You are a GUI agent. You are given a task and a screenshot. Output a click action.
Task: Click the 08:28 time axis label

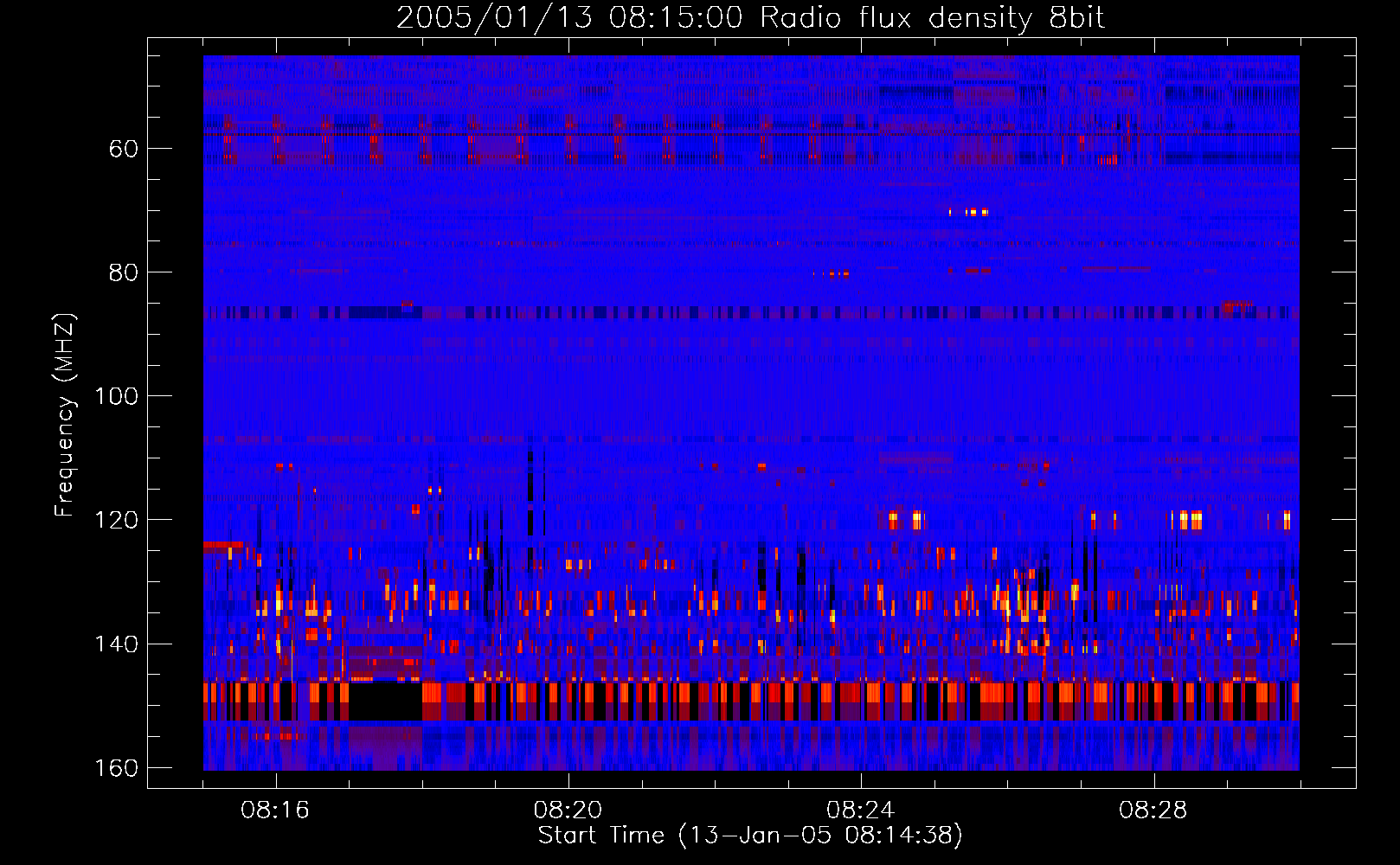(1153, 811)
